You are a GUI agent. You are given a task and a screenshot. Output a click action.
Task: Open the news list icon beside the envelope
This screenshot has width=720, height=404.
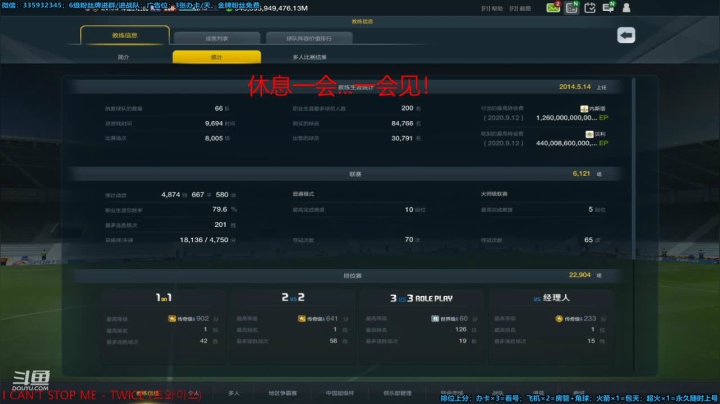pyautogui.click(x=572, y=7)
